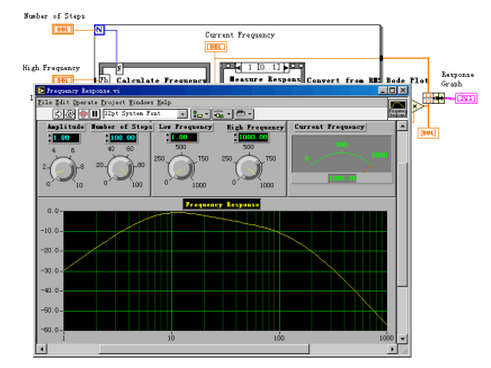Viewport: 491px width, 368px height.
Task: Click the Number of Steps knob
Action: 121,168
